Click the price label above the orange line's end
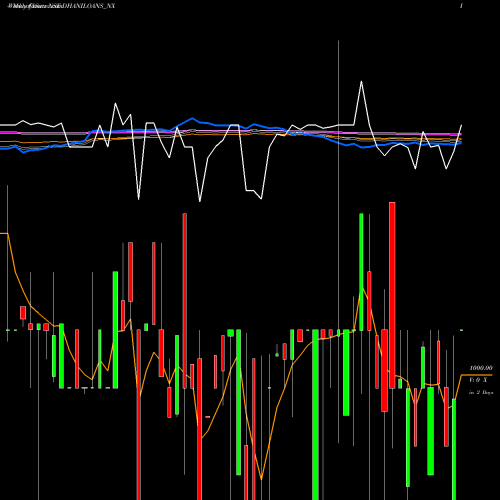 click(x=481, y=368)
